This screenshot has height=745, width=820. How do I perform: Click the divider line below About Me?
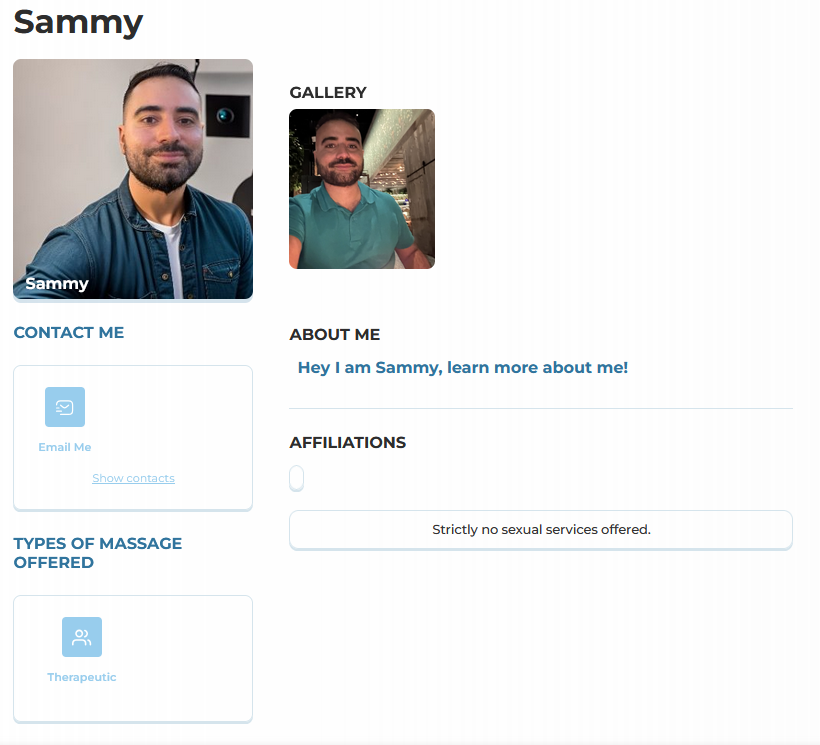(541, 409)
